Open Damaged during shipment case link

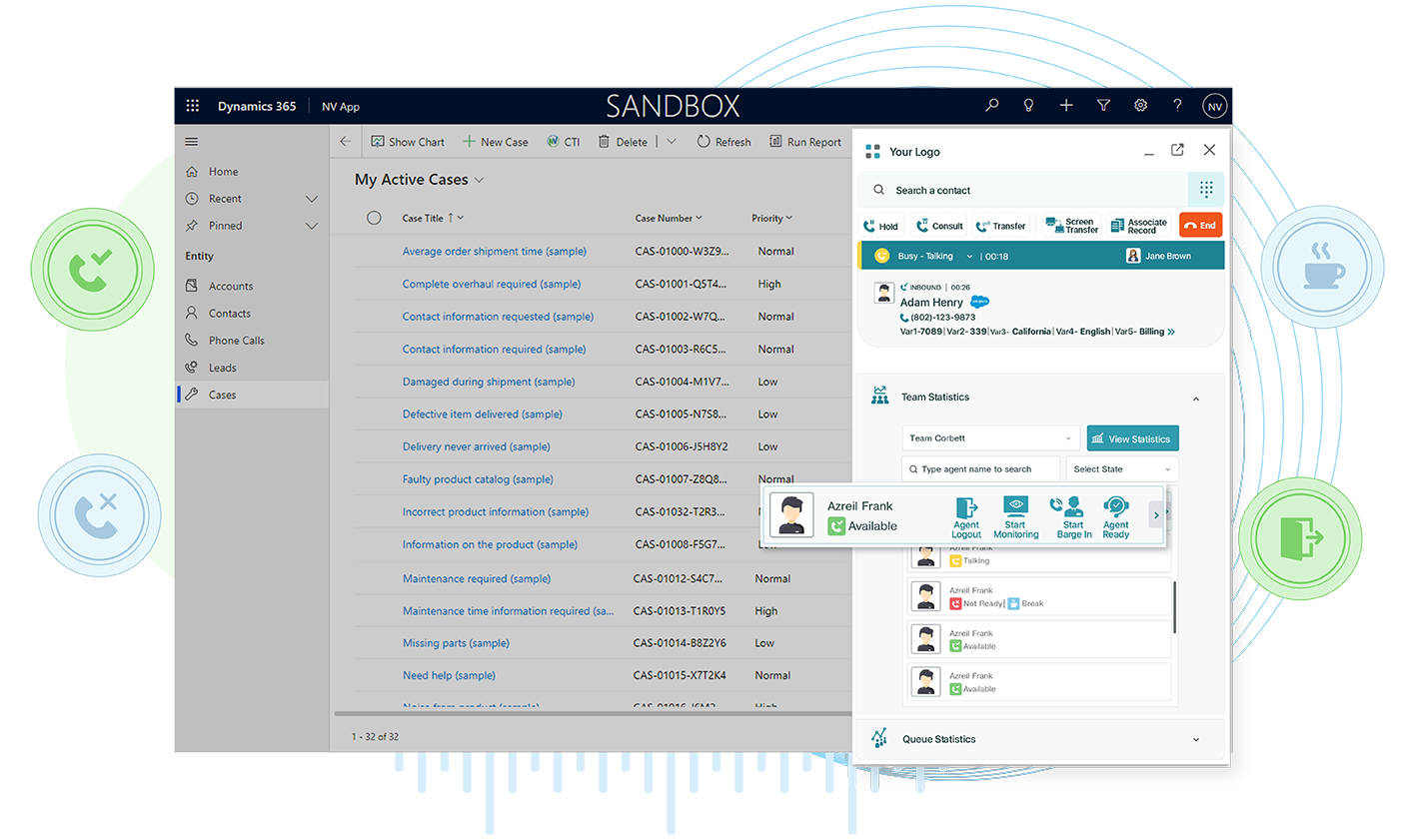click(x=489, y=382)
